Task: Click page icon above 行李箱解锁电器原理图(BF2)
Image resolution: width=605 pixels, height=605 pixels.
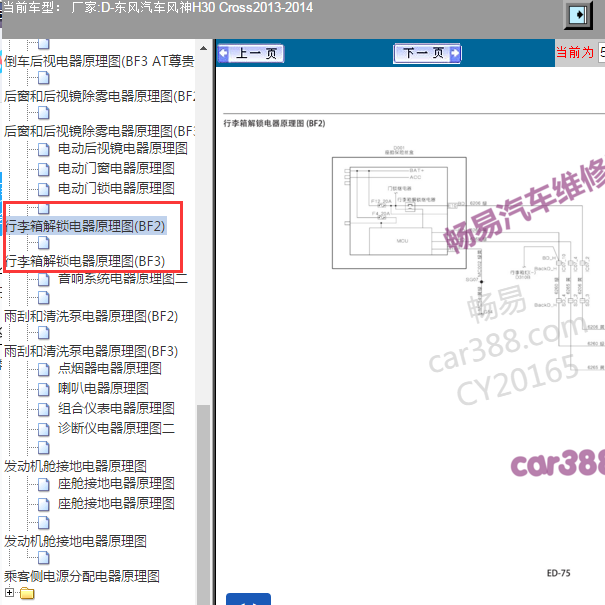Action: click(x=44, y=208)
